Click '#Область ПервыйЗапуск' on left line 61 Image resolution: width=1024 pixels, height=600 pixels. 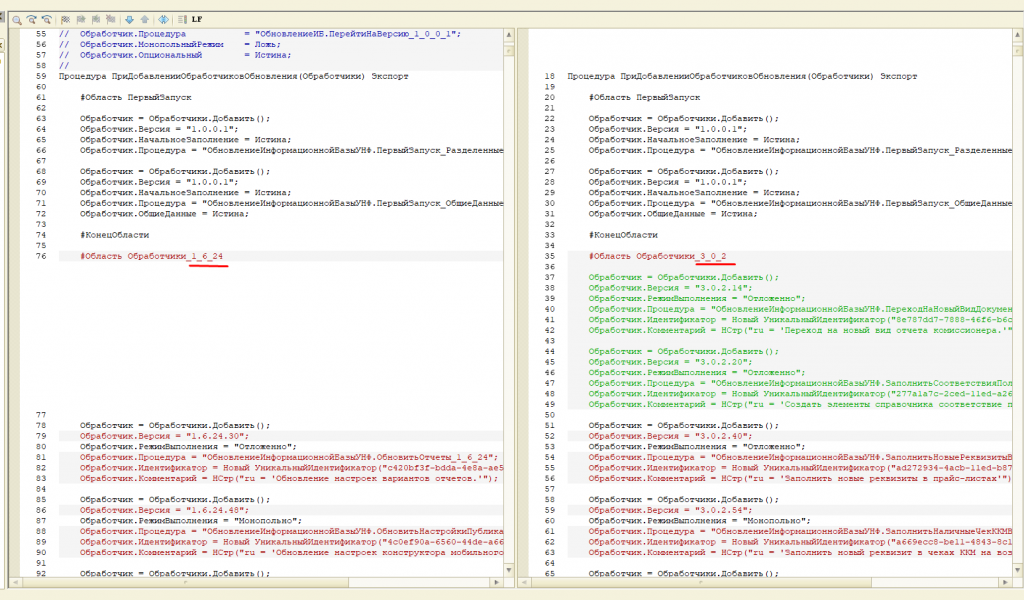tap(136, 97)
